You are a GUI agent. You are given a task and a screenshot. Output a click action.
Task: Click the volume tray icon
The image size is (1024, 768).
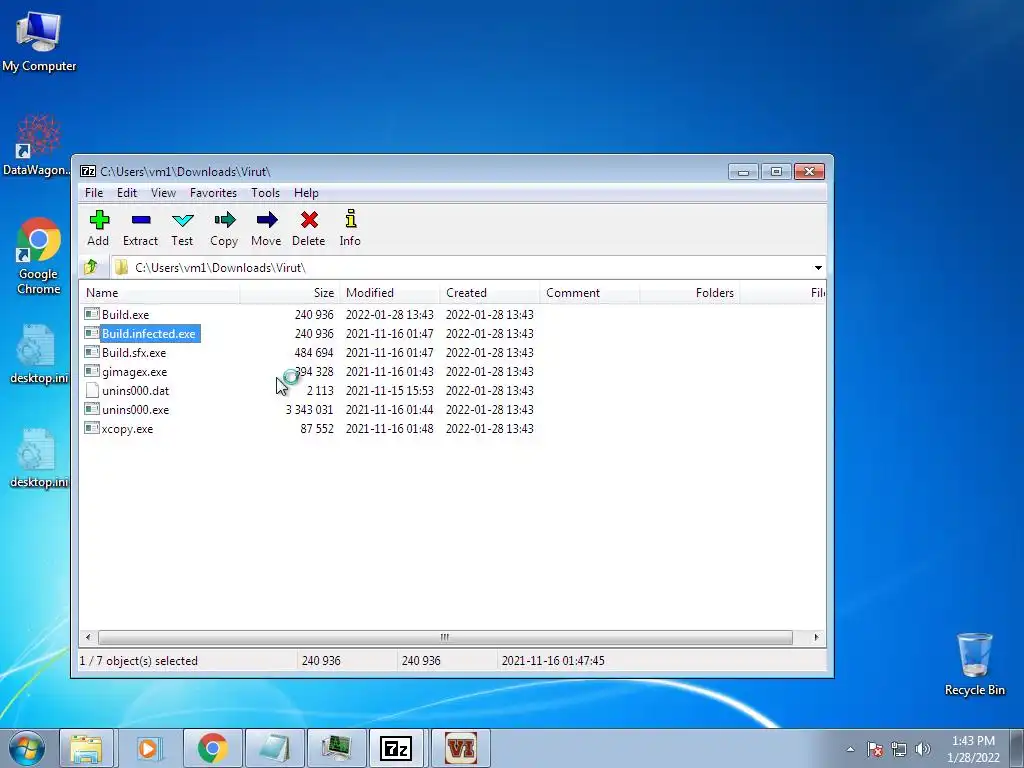point(922,749)
